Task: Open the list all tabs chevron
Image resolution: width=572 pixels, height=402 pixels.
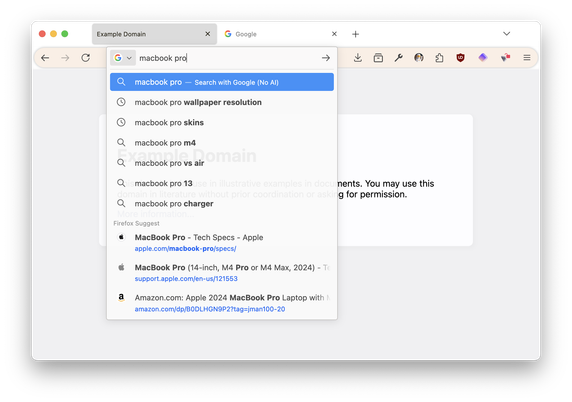Action: click(506, 34)
